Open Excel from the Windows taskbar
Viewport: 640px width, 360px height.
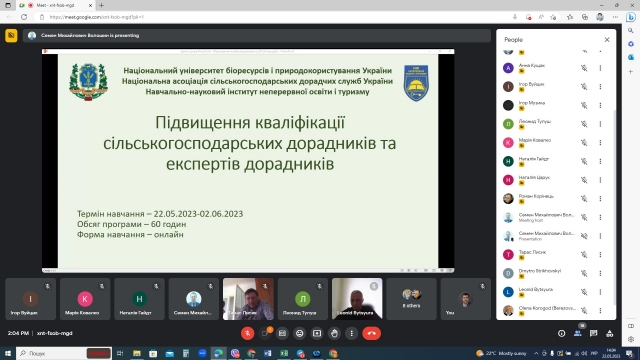click(284, 353)
